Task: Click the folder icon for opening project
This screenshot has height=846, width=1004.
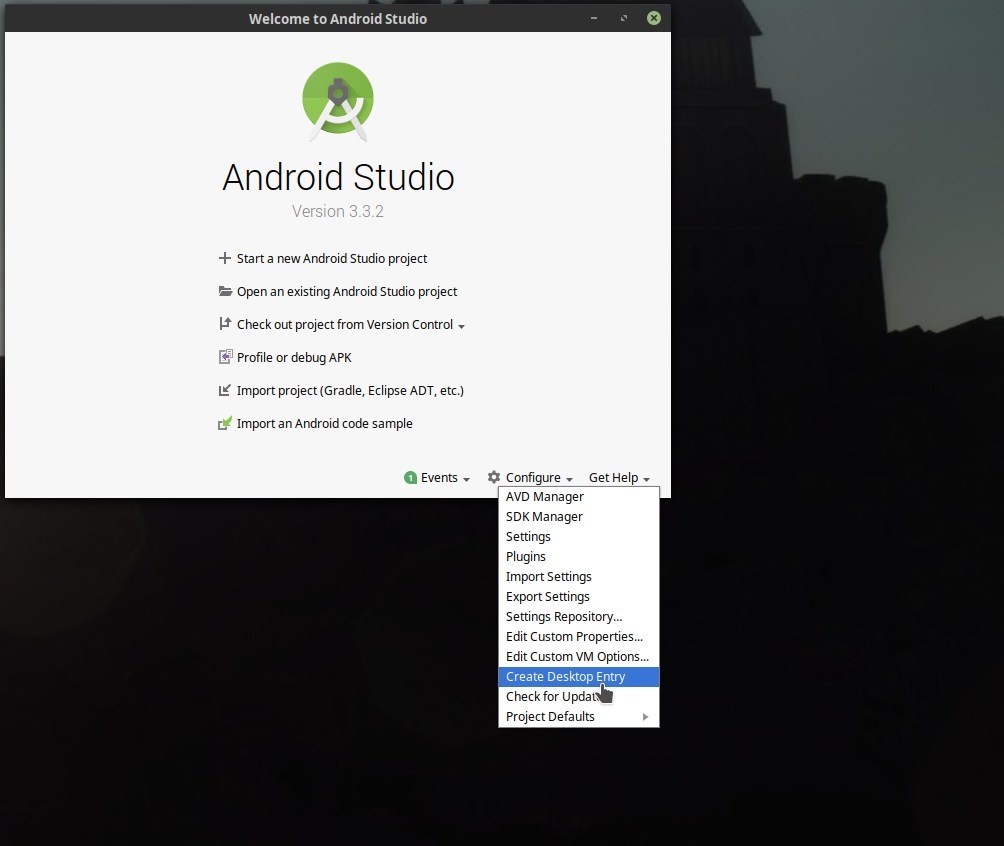Action: [225, 291]
